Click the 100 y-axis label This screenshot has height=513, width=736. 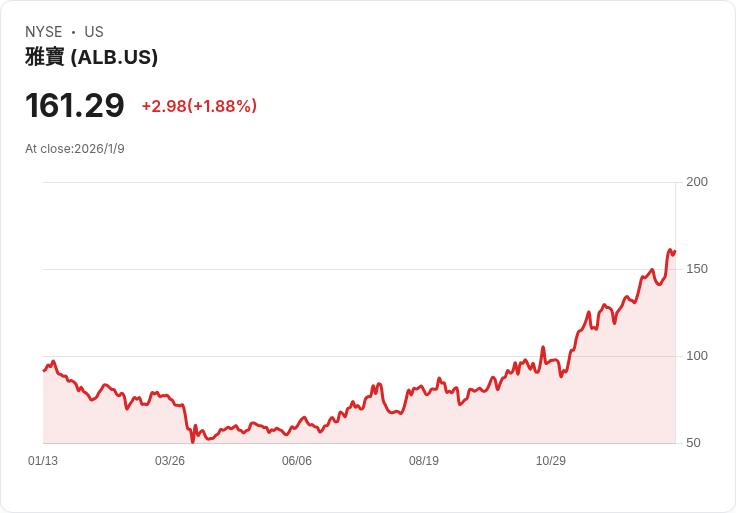click(x=697, y=356)
